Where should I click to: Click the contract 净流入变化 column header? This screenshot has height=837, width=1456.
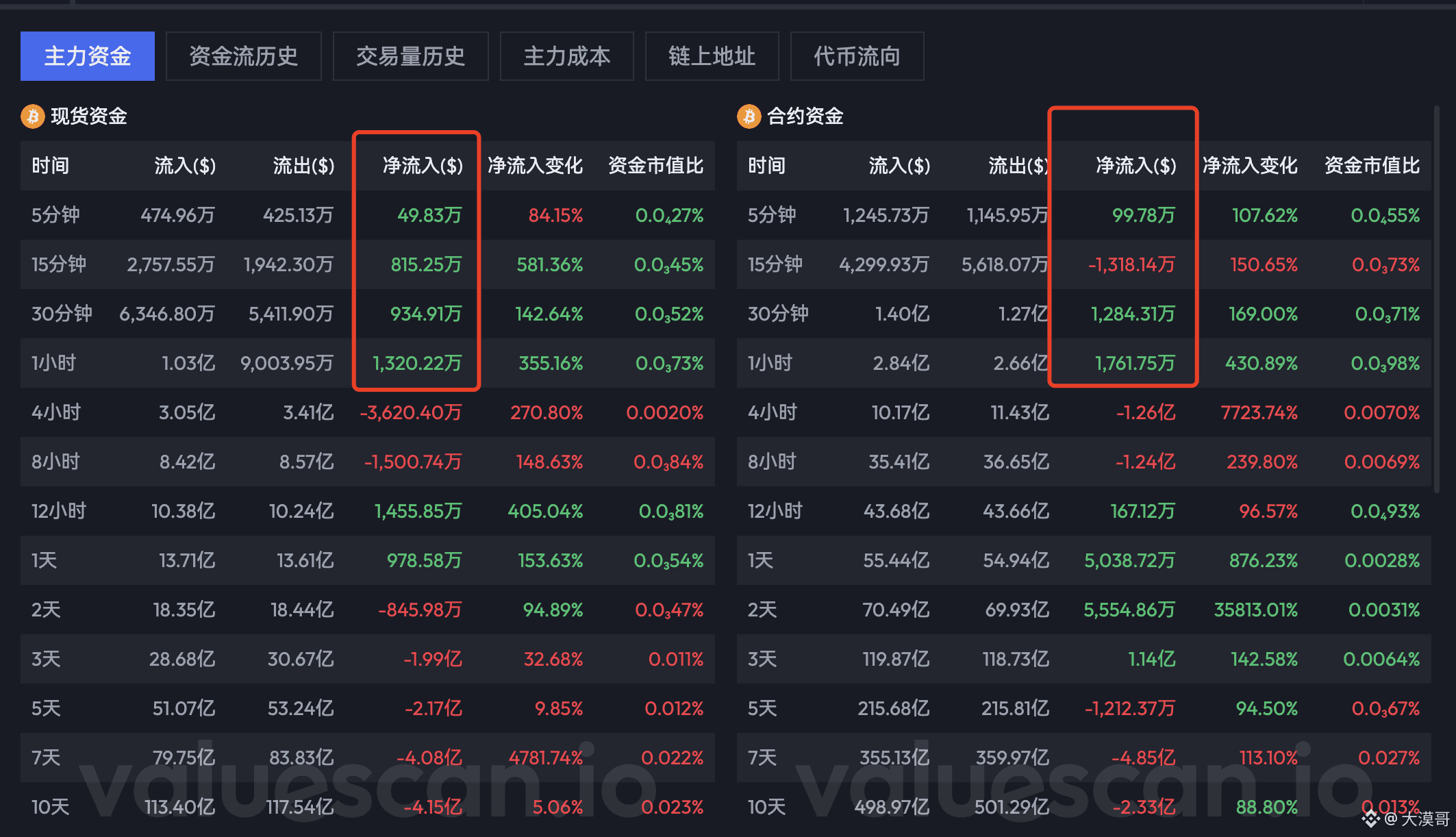1250,166
